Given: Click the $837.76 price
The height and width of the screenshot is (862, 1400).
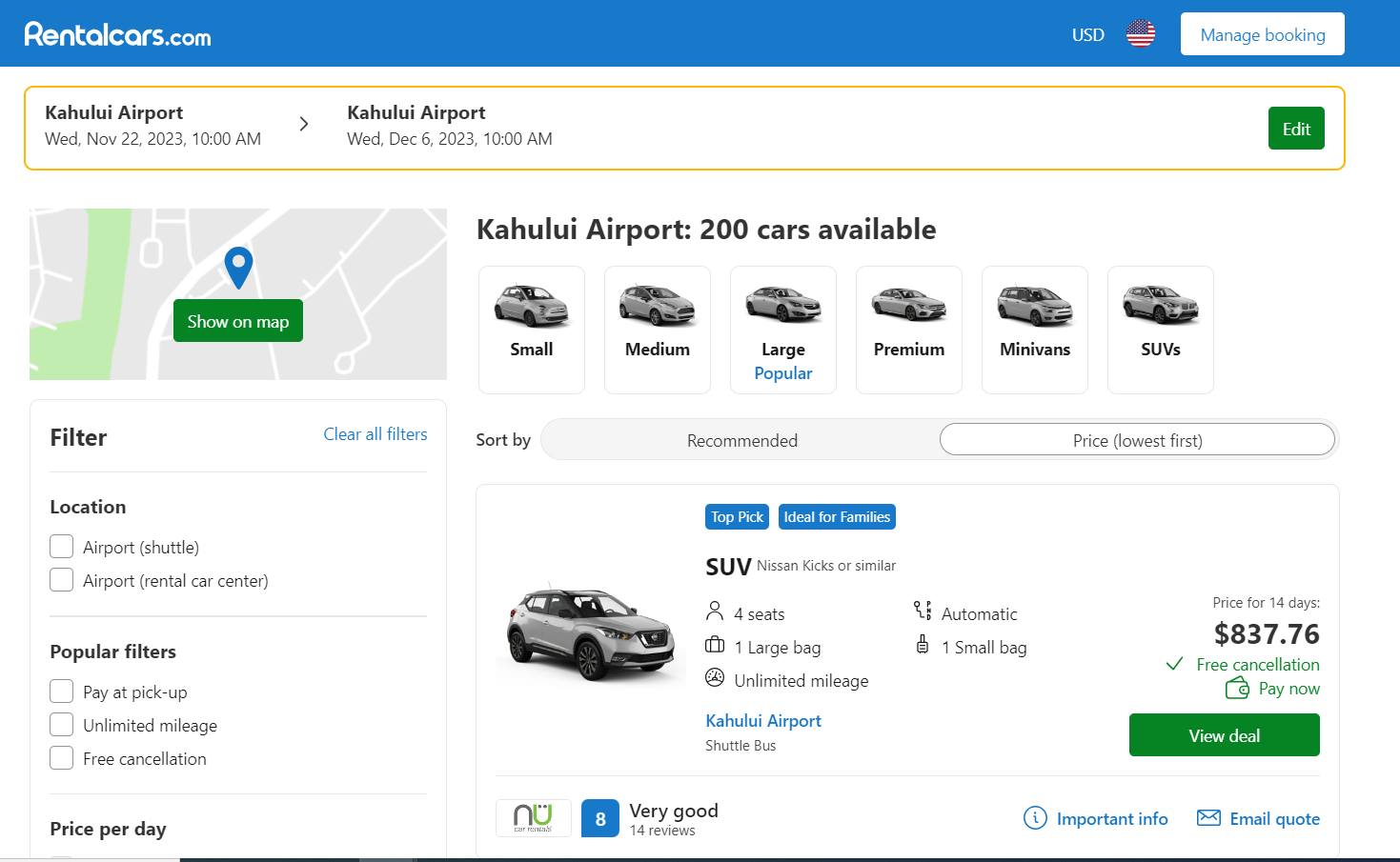Looking at the screenshot, I should [1267, 633].
